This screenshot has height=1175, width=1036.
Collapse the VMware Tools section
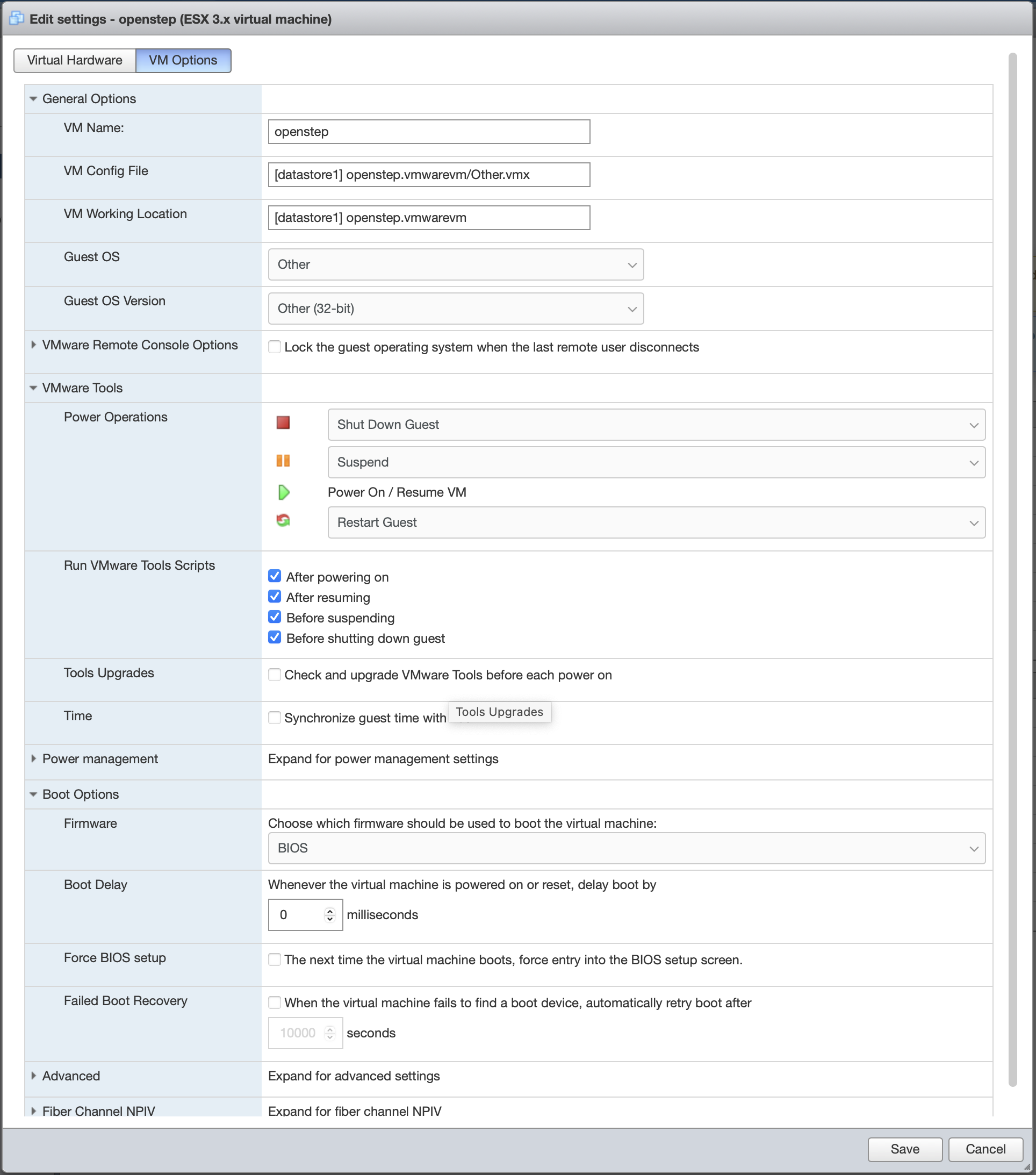point(34,388)
